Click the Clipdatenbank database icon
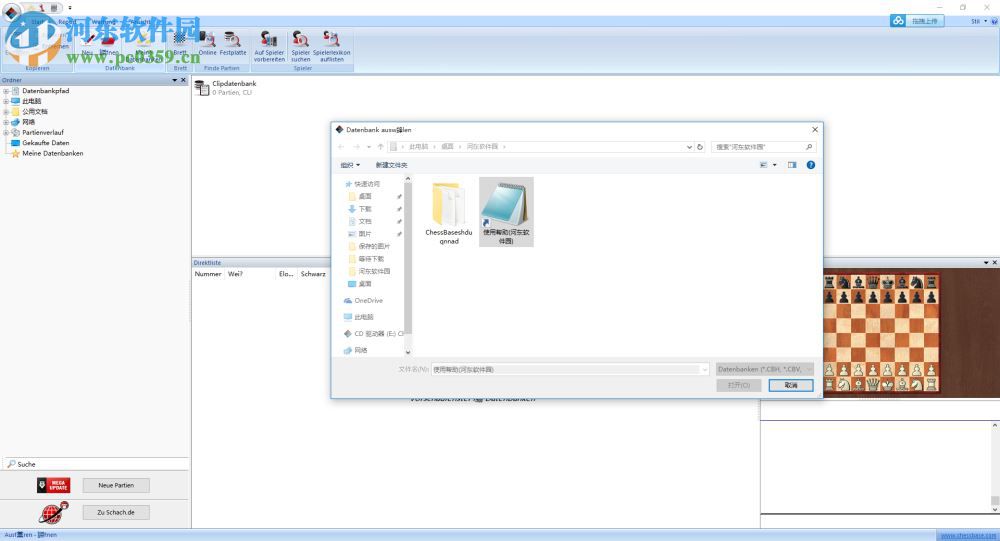The image size is (1000, 541). pos(202,88)
